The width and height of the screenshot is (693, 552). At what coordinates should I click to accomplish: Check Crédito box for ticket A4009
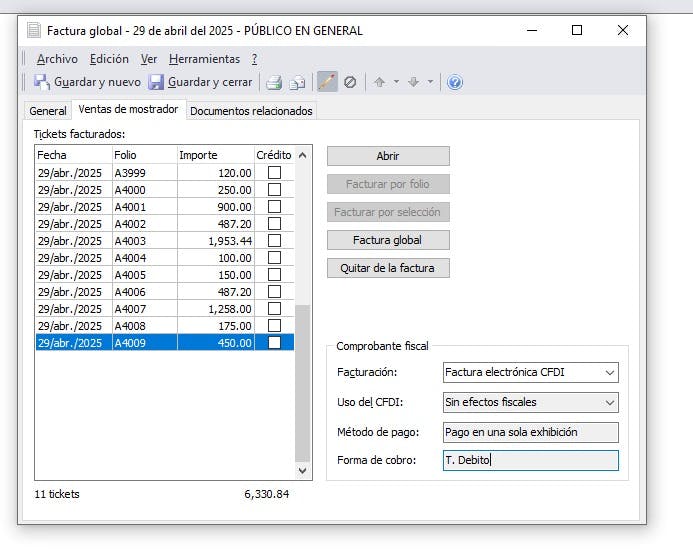274,343
